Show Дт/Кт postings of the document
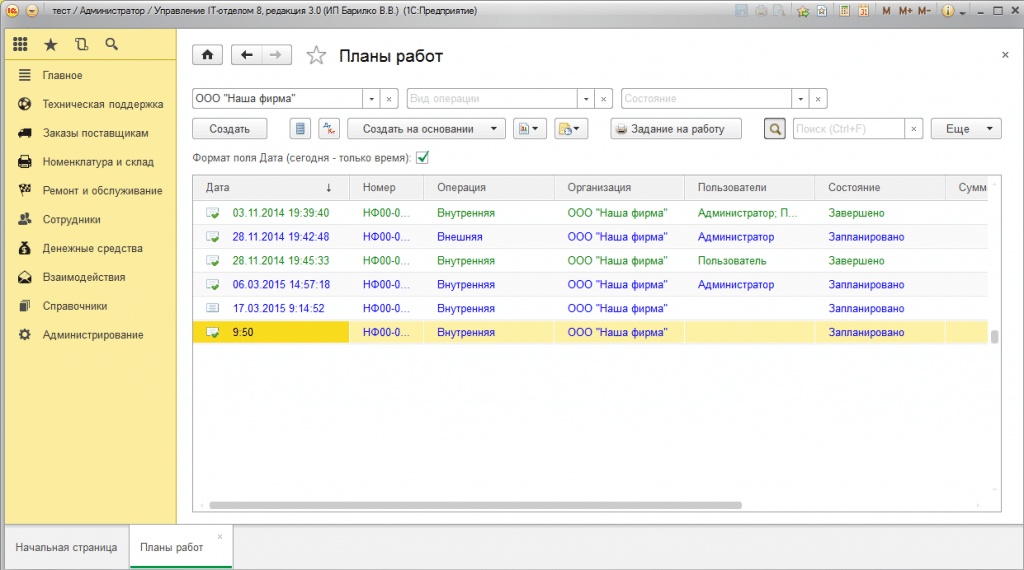The height and width of the screenshot is (570, 1024). 329,129
